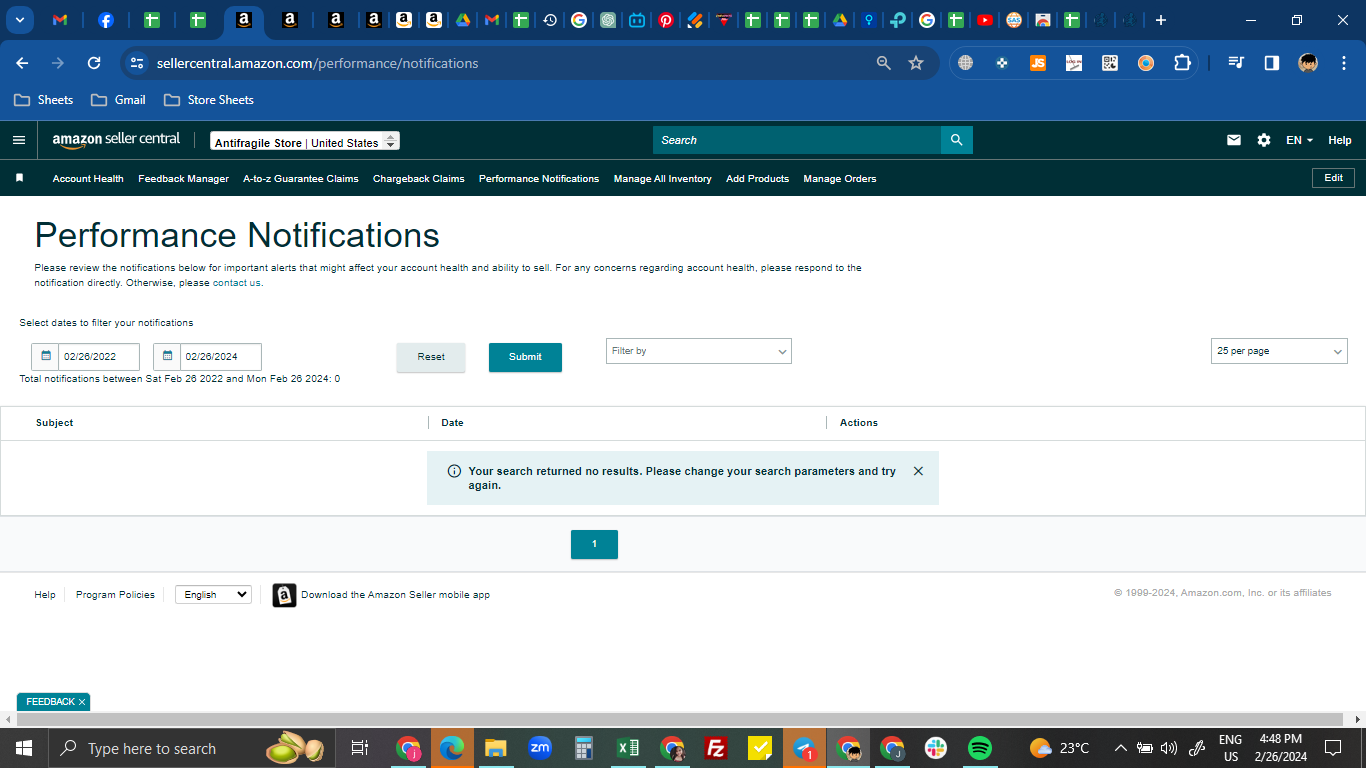This screenshot has height=768, width=1366.
Task: View site information icon
Action: point(137,63)
